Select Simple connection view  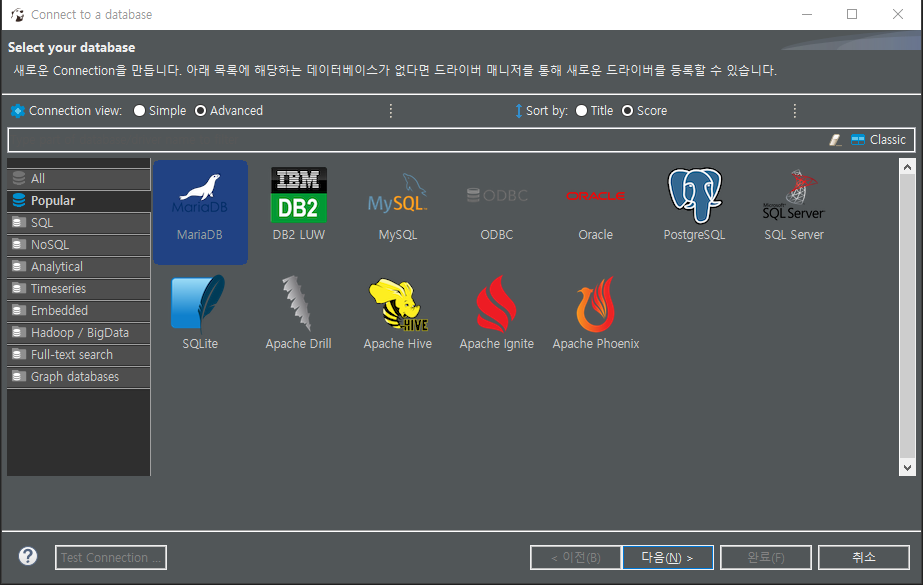coord(160,111)
